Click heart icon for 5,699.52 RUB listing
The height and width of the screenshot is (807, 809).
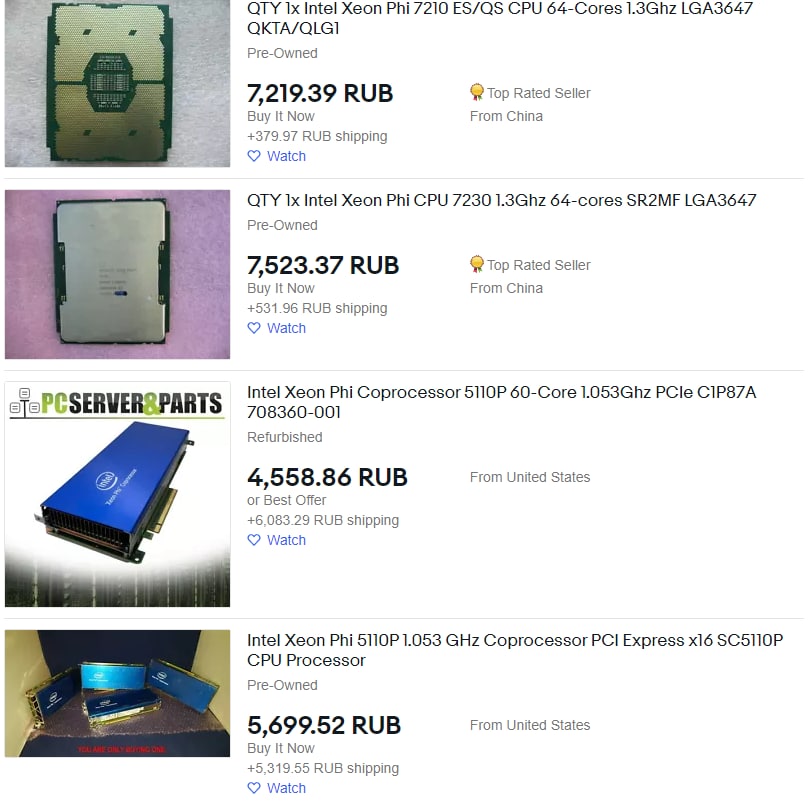pyautogui.click(x=254, y=788)
